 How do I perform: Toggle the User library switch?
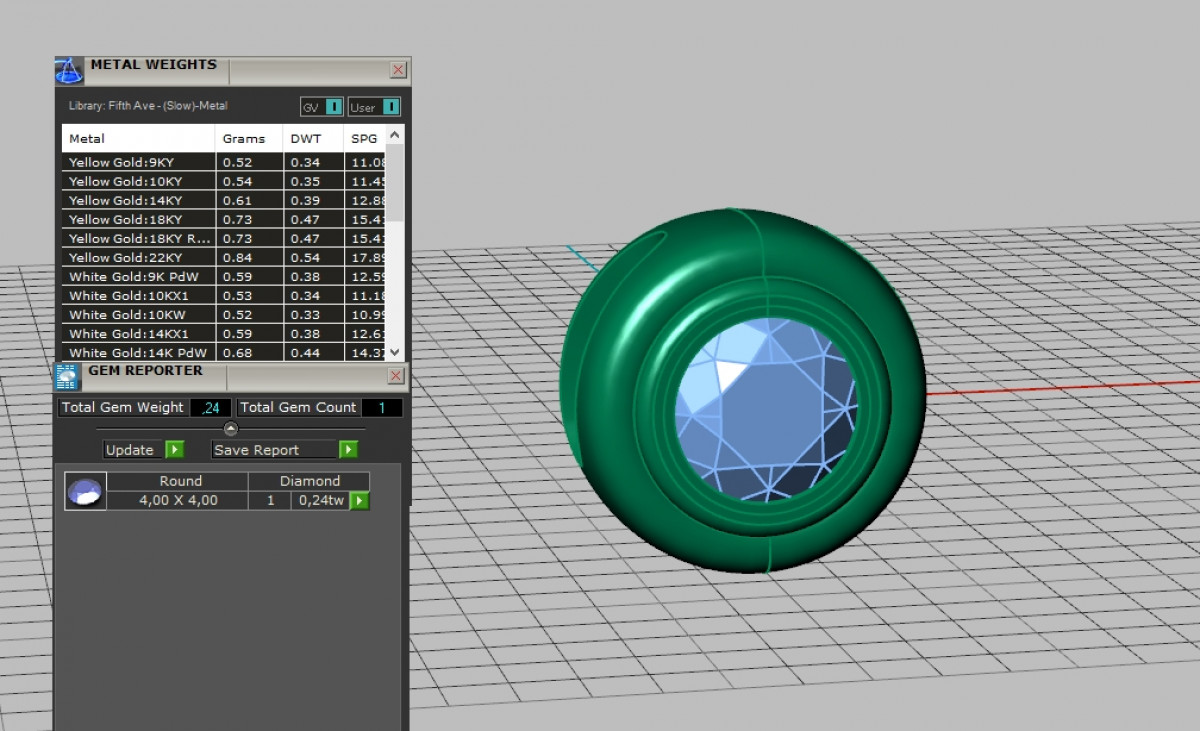coord(374,107)
